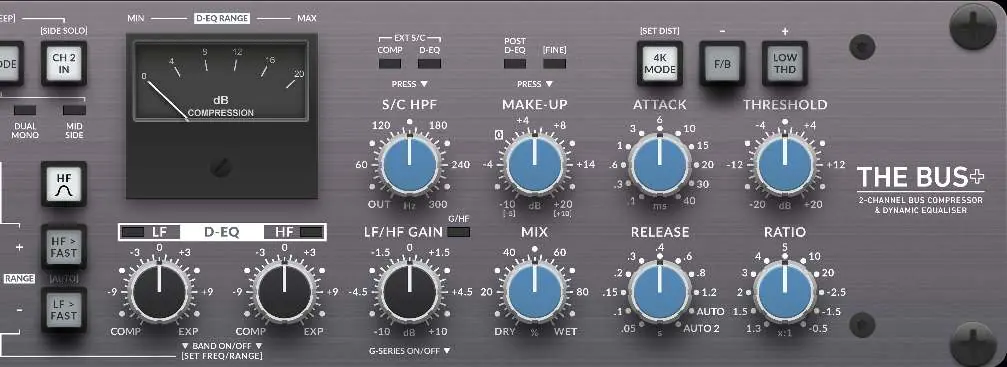
Task: Click the RELEASE time knob
Action: (x=660, y=292)
